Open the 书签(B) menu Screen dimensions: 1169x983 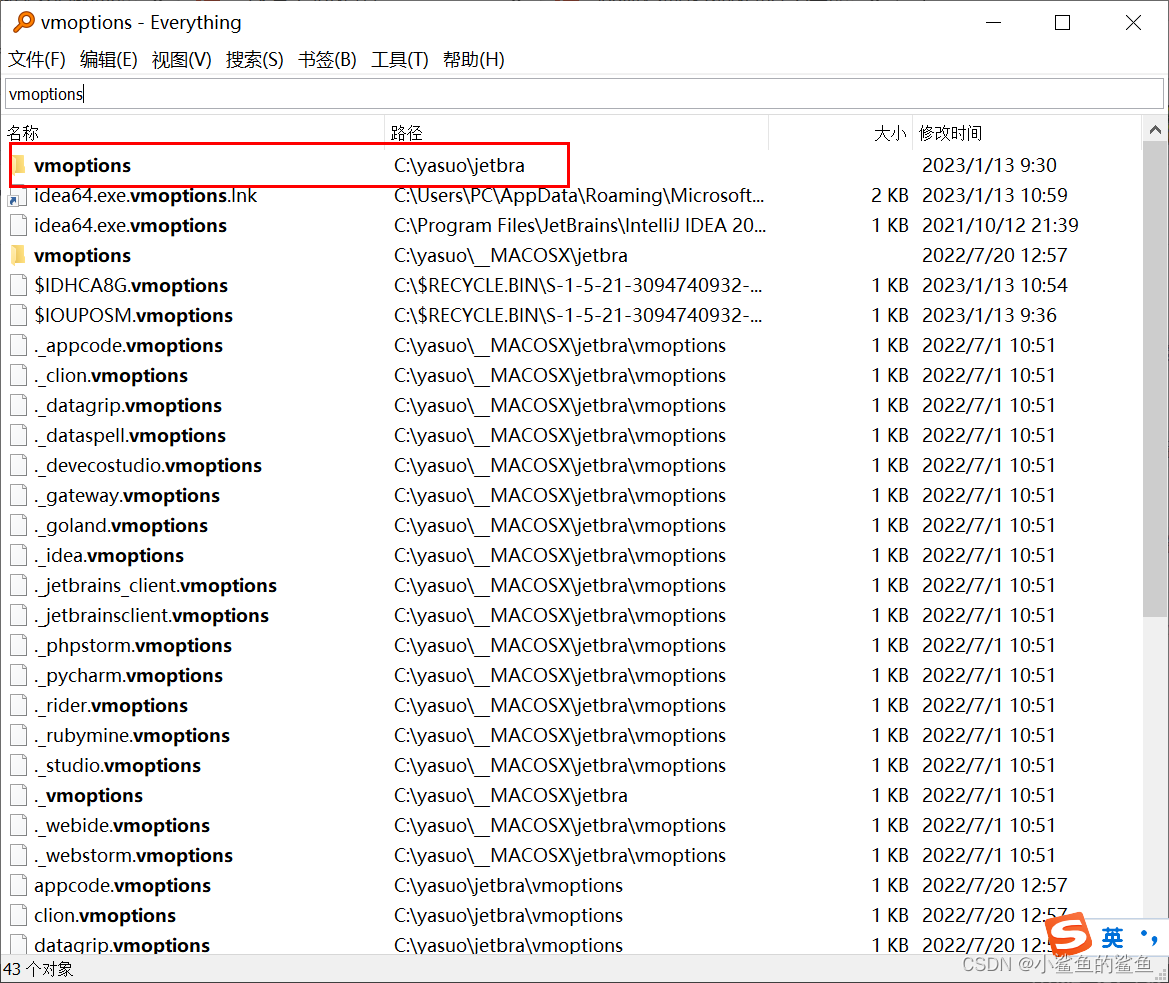click(327, 59)
